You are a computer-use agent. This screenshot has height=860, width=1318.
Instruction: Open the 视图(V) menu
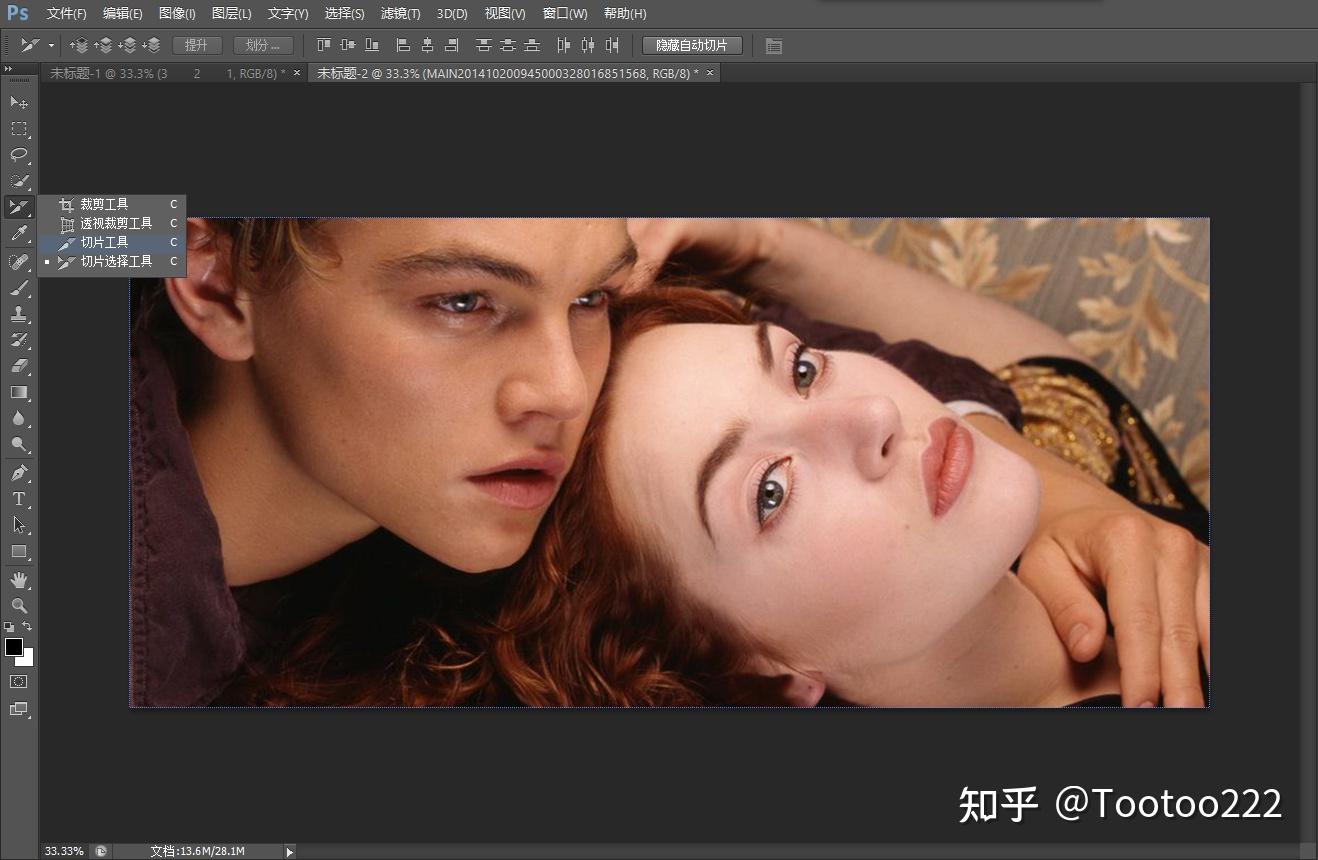[x=505, y=14]
